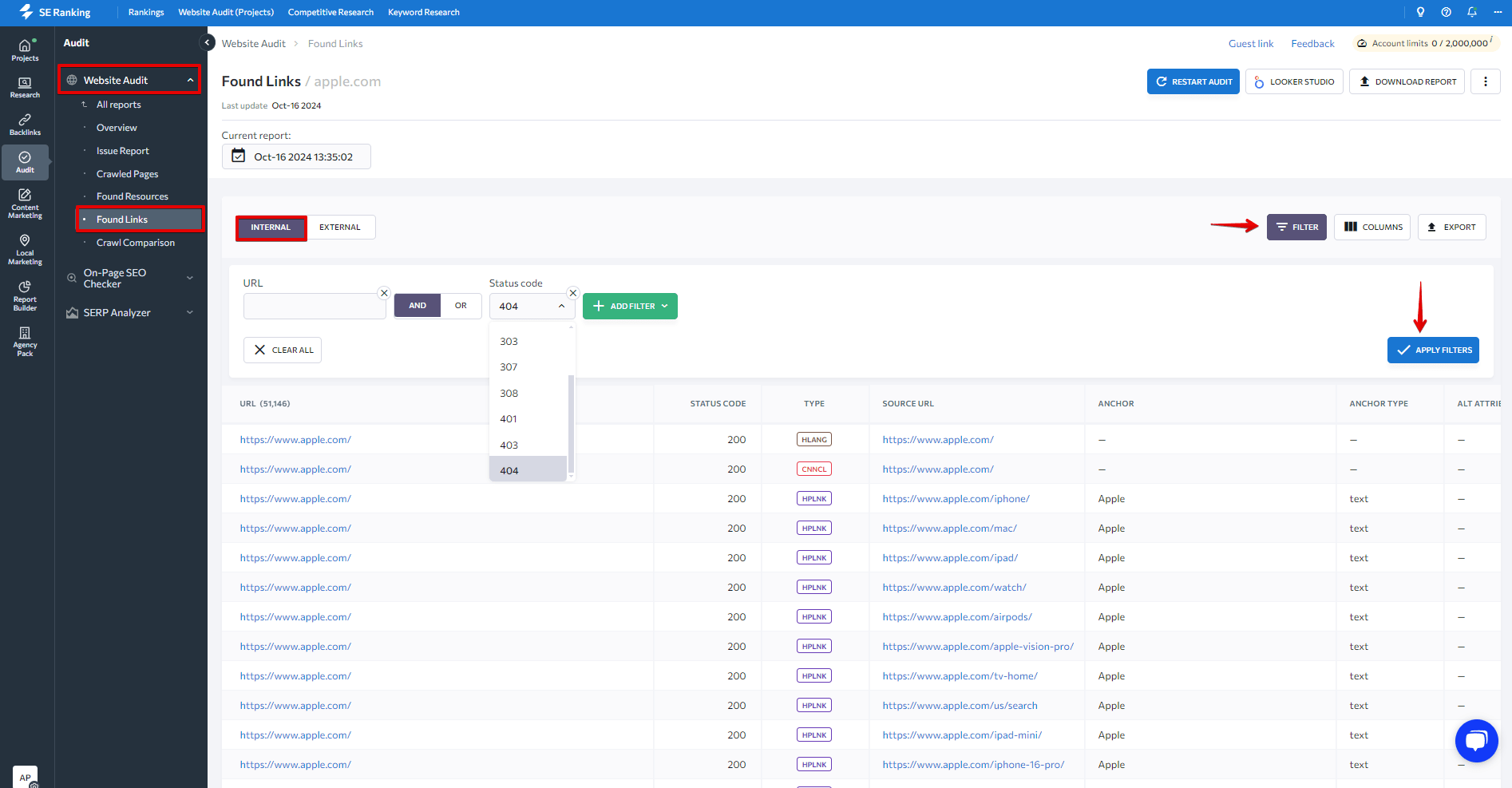Choose 404 from status code list

click(x=528, y=470)
